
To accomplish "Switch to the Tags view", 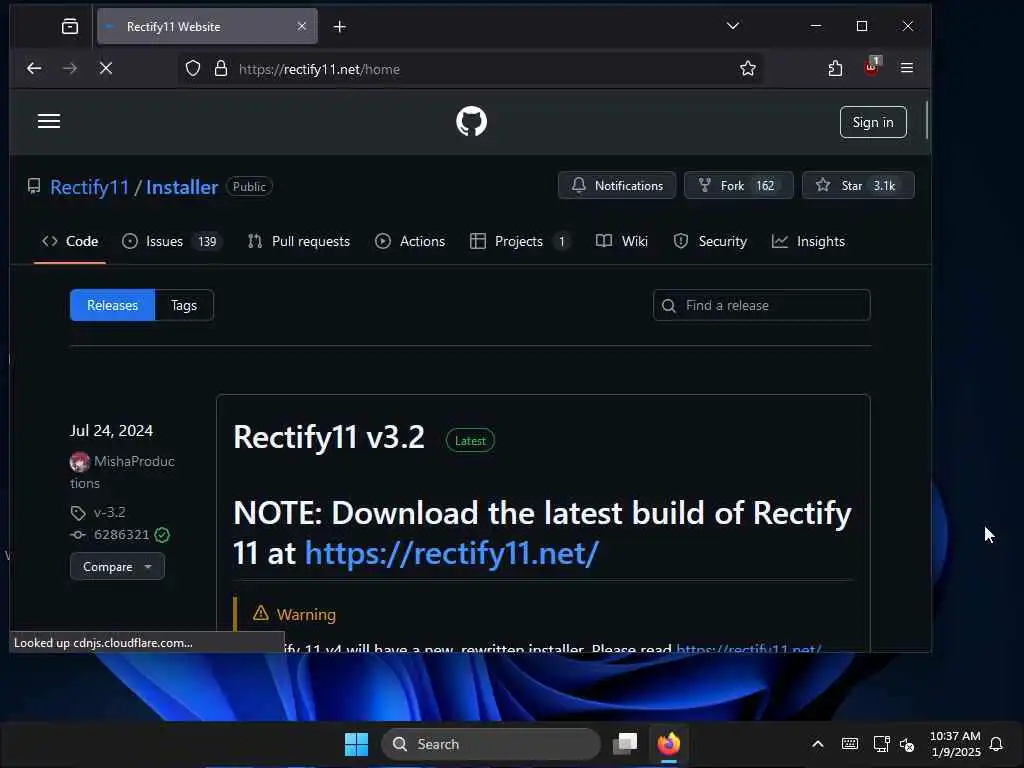I will [184, 305].
